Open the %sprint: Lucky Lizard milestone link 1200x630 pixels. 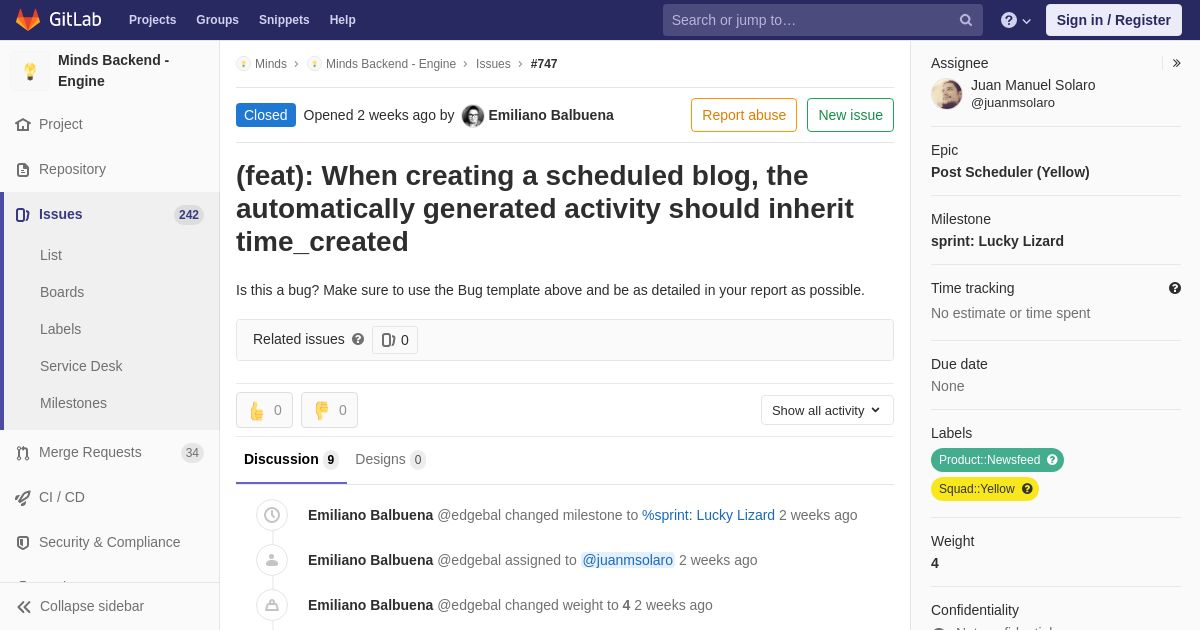(x=708, y=515)
